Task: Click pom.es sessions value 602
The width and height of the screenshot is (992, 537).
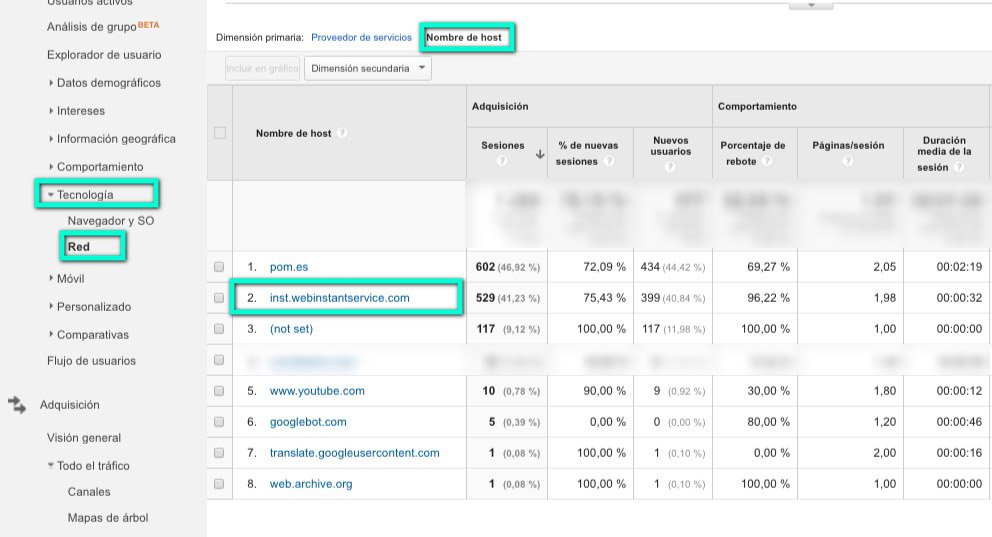Action: pyautogui.click(x=485, y=267)
